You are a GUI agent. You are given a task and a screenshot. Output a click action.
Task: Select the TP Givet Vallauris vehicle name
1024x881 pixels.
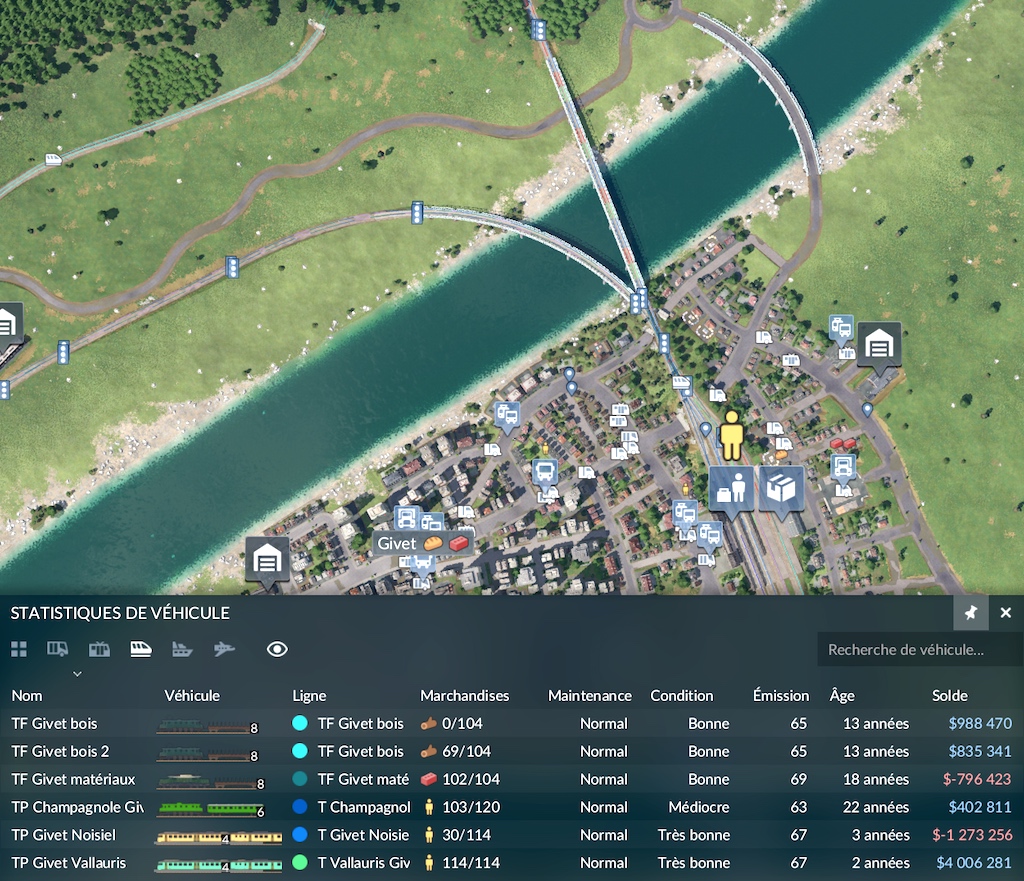pos(69,863)
